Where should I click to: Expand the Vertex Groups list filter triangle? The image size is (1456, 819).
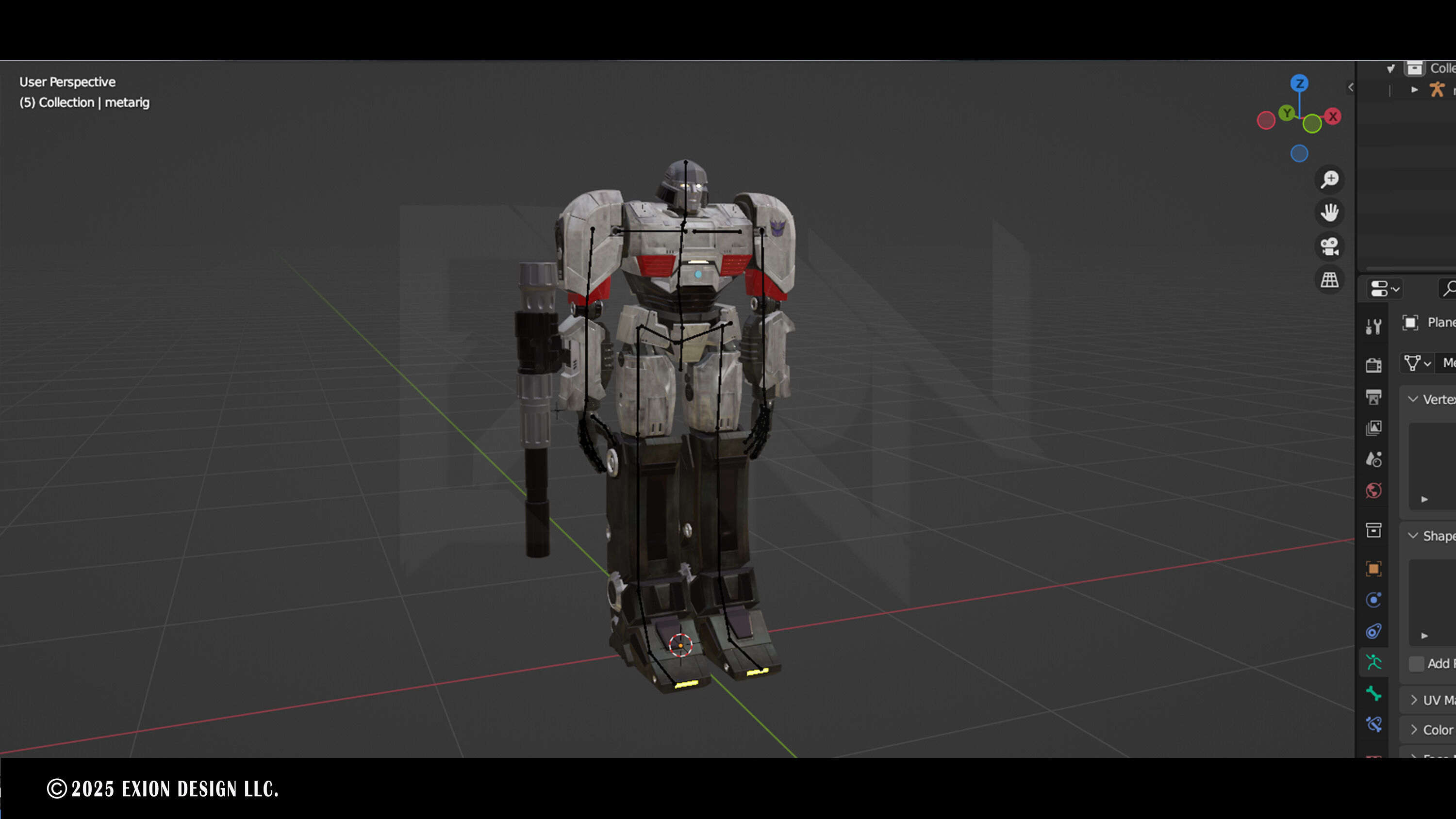[1424, 499]
